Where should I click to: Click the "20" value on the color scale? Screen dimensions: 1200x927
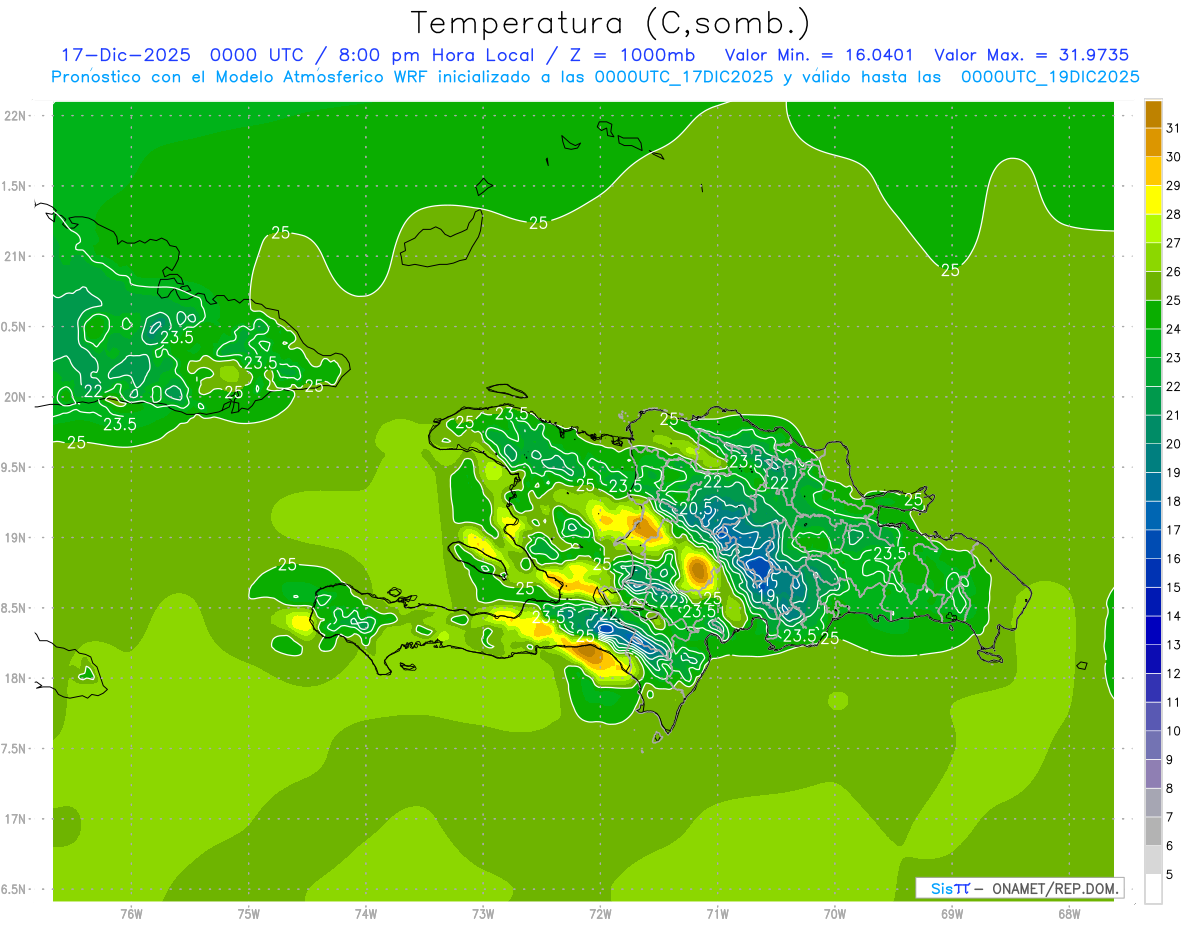(1174, 444)
